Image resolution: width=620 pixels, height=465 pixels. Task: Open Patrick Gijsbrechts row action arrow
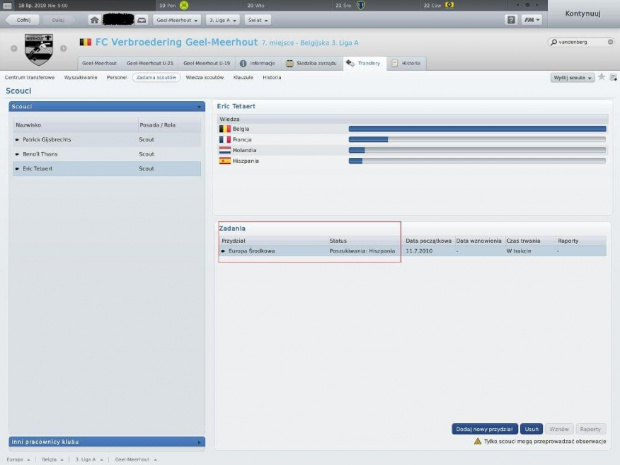pyautogui.click(x=17, y=140)
